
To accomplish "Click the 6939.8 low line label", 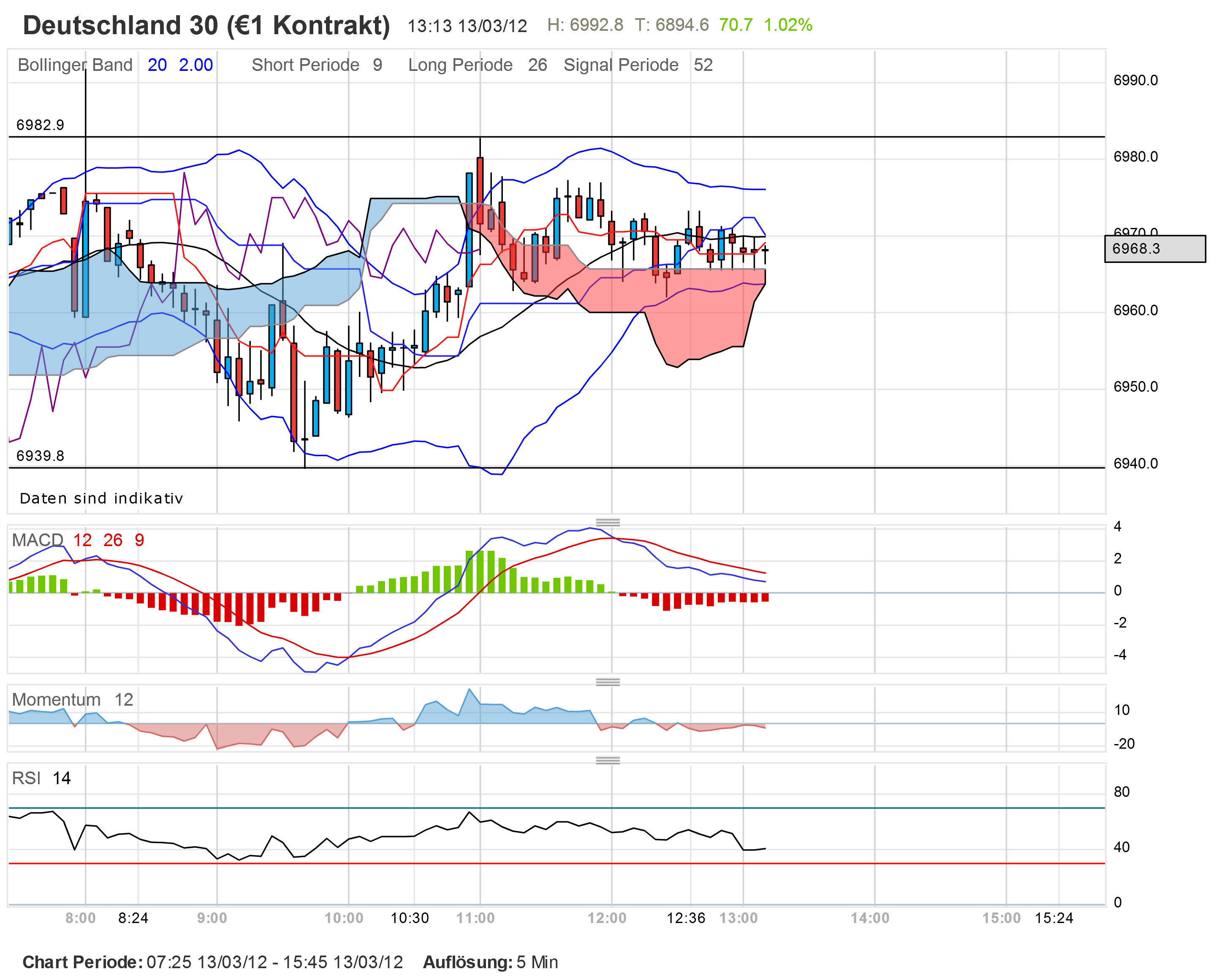I will pyautogui.click(x=40, y=455).
